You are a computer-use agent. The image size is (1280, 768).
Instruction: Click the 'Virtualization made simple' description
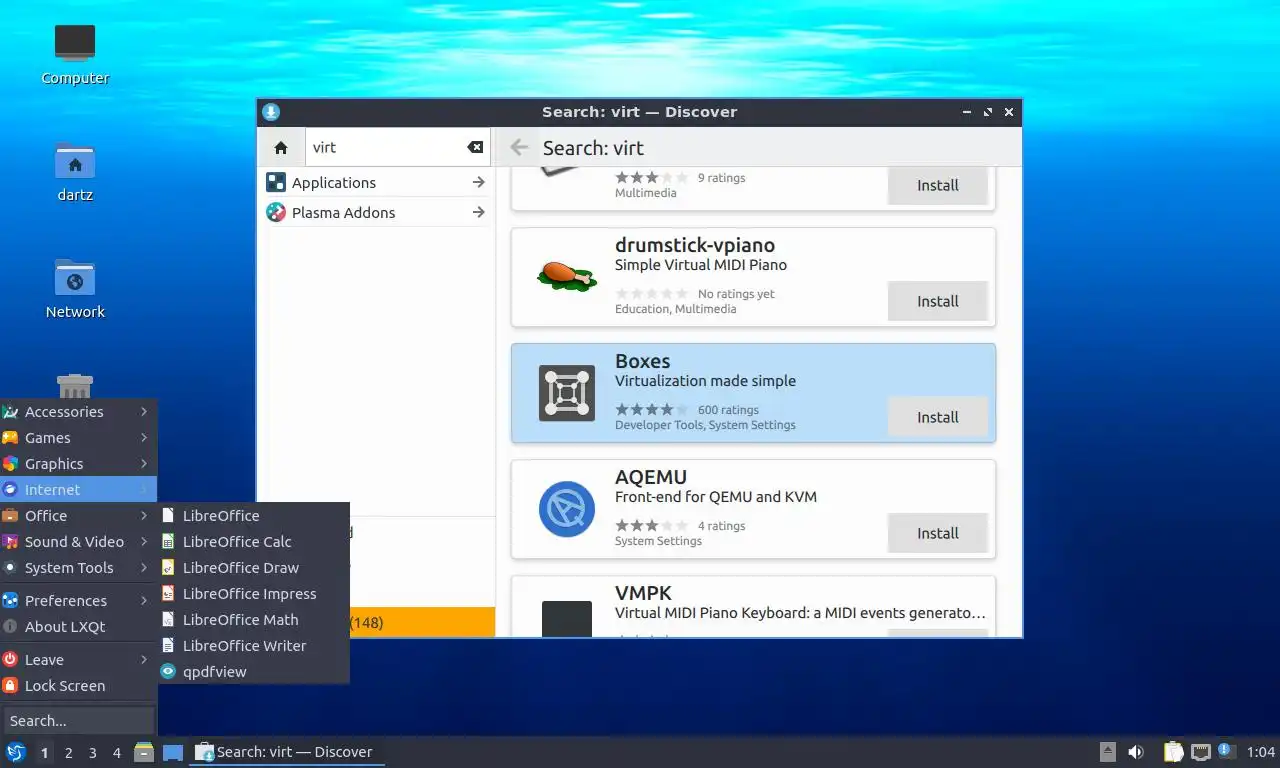point(706,381)
